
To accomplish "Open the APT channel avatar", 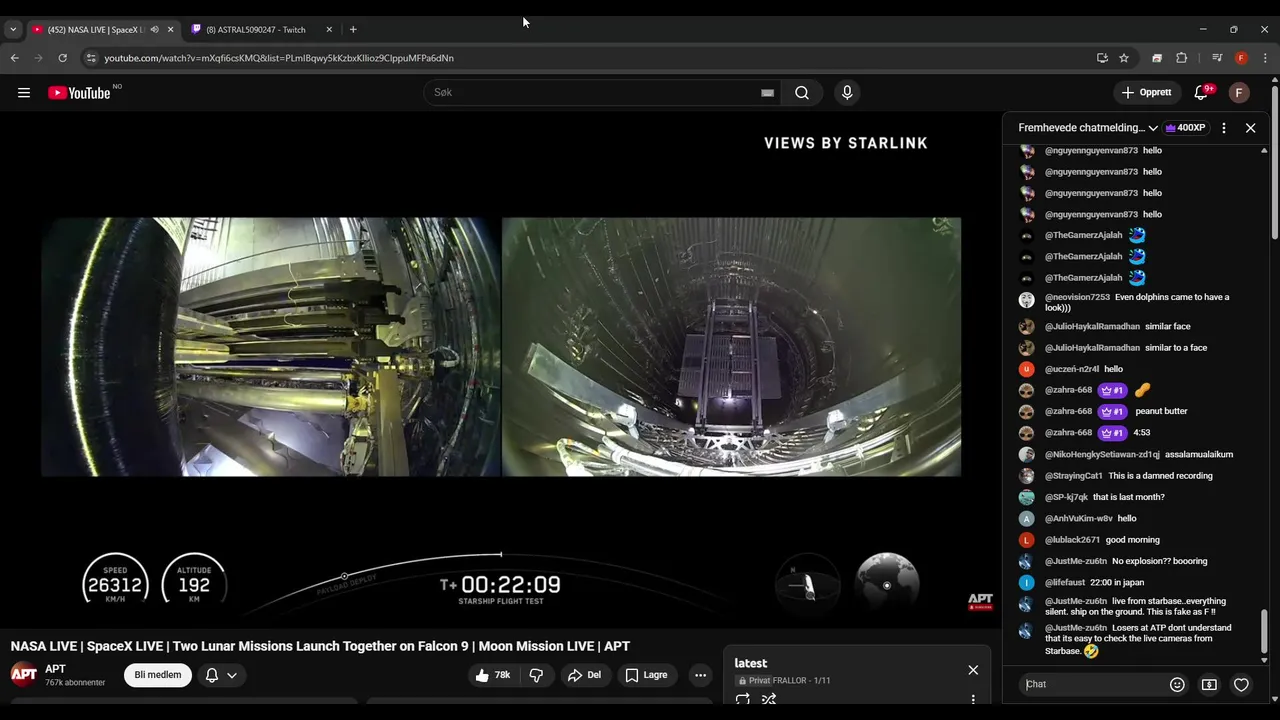I will tap(24, 675).
